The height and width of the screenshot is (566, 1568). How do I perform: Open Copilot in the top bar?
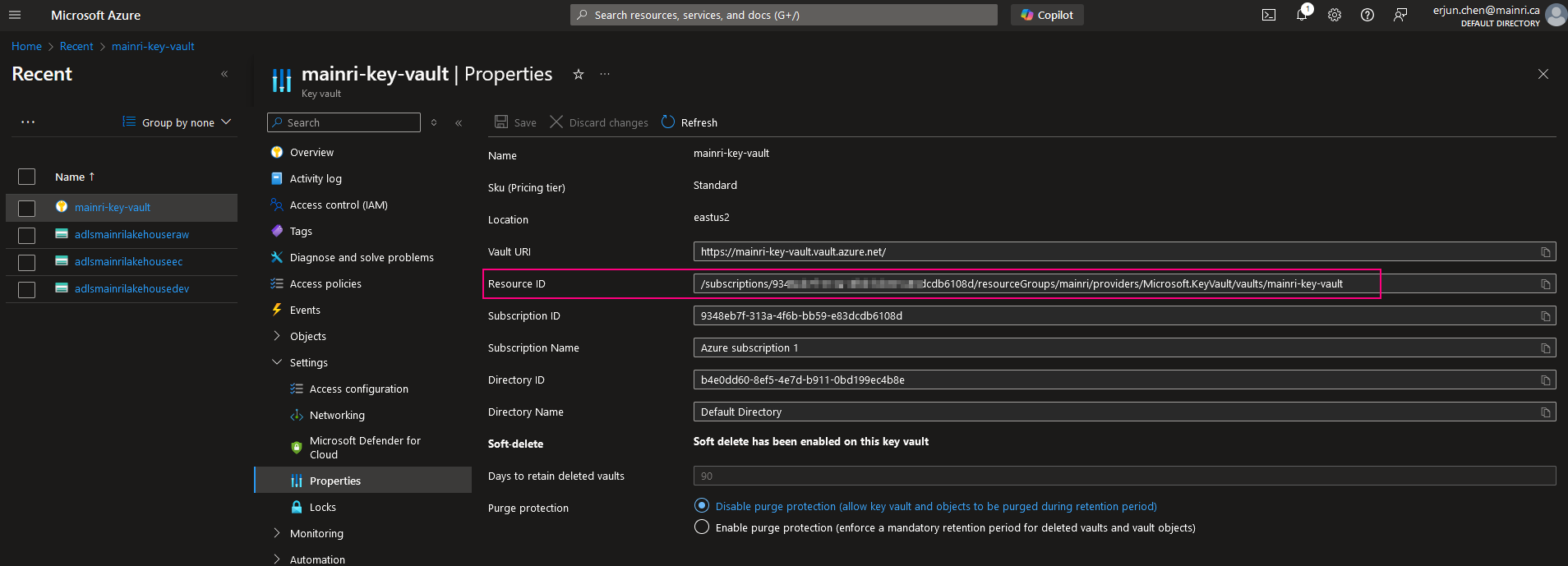1047,15
